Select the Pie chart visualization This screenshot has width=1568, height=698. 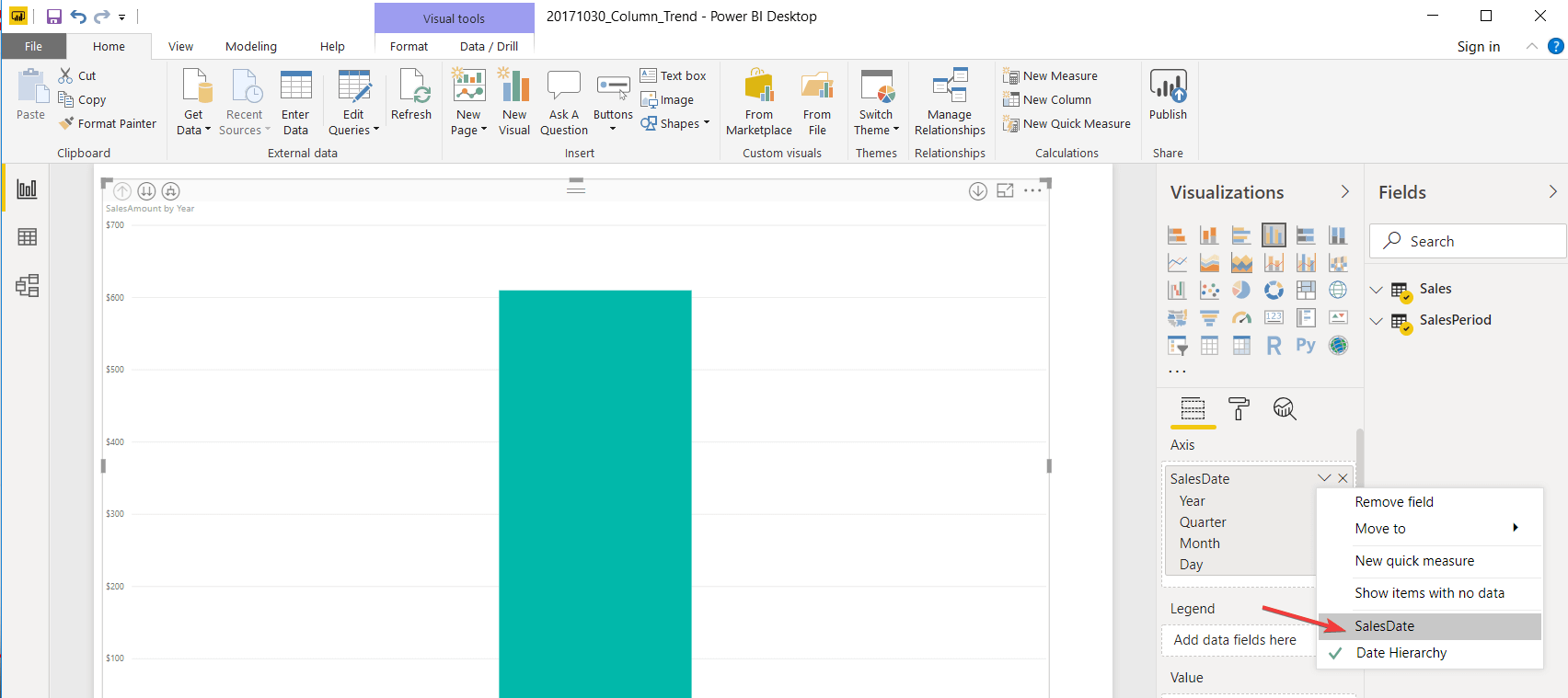pyautogui.click(x=1241, y=291)
